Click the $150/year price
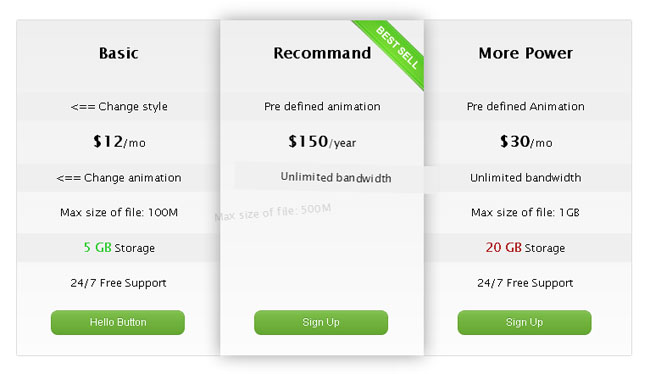Screen dimensions: 650x374 (322, 142)
